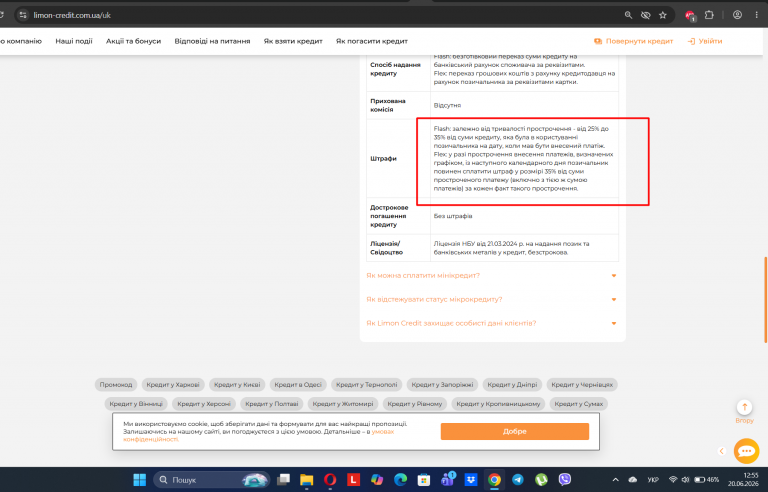The image size is (768, 492).
Task: Open Copilot from the taskbar
Action: (x=377, y=480)
